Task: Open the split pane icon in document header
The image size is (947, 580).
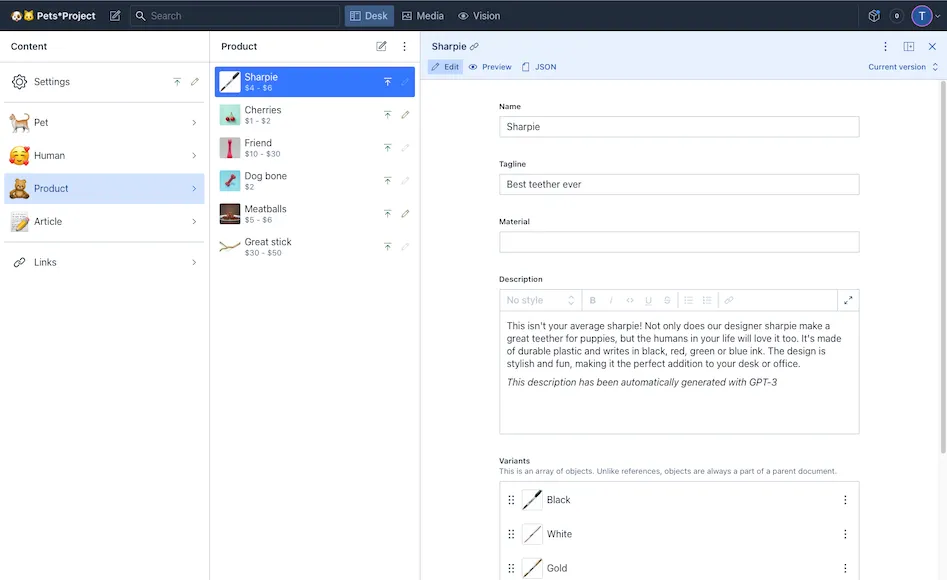Action: (x=909, y=46)
